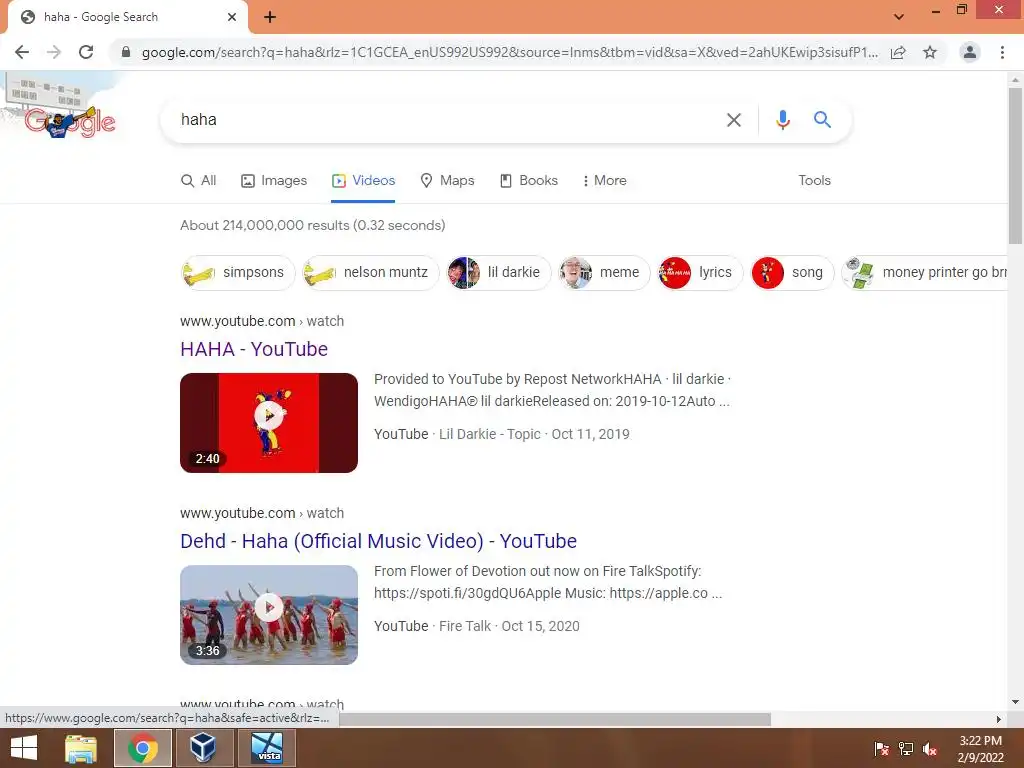Play the red HAHA video thumbnail
Image resolution: width=1024 pixels, height=768 pixels.
point(269,423)
